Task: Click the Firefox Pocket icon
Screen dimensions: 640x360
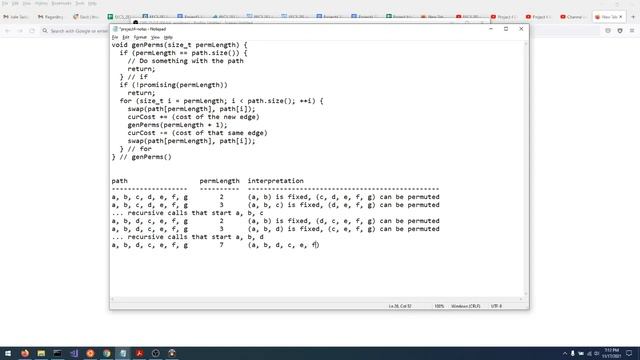Action: coord(608,31)
